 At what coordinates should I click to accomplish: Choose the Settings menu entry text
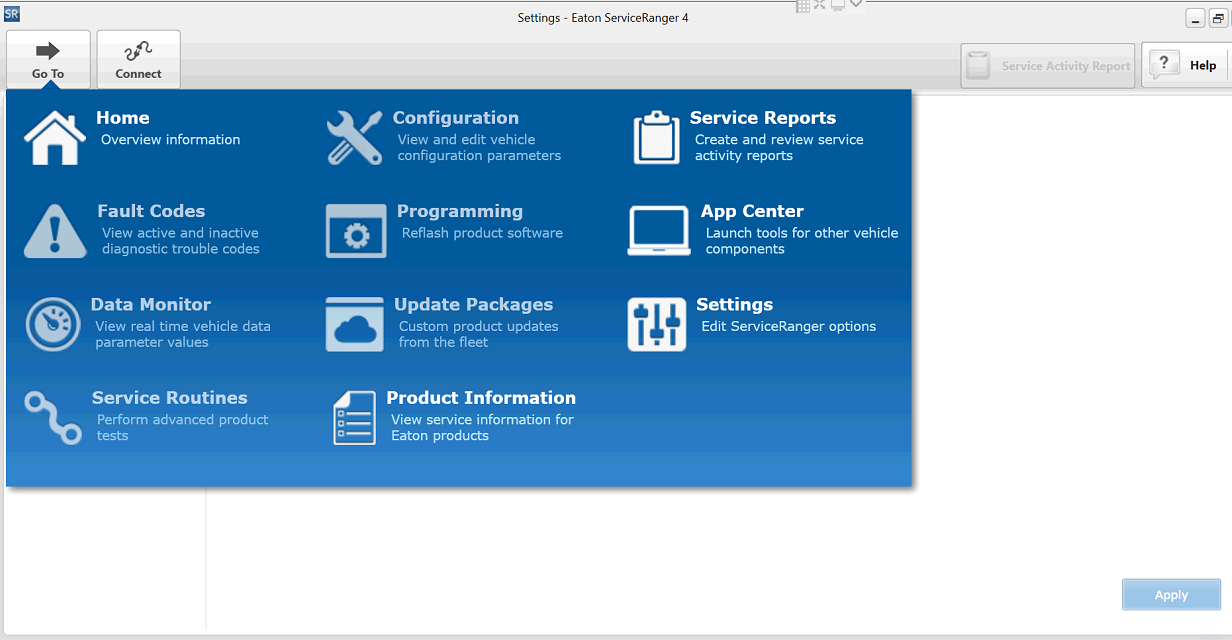pyautogui.click(x=734, y=305)
